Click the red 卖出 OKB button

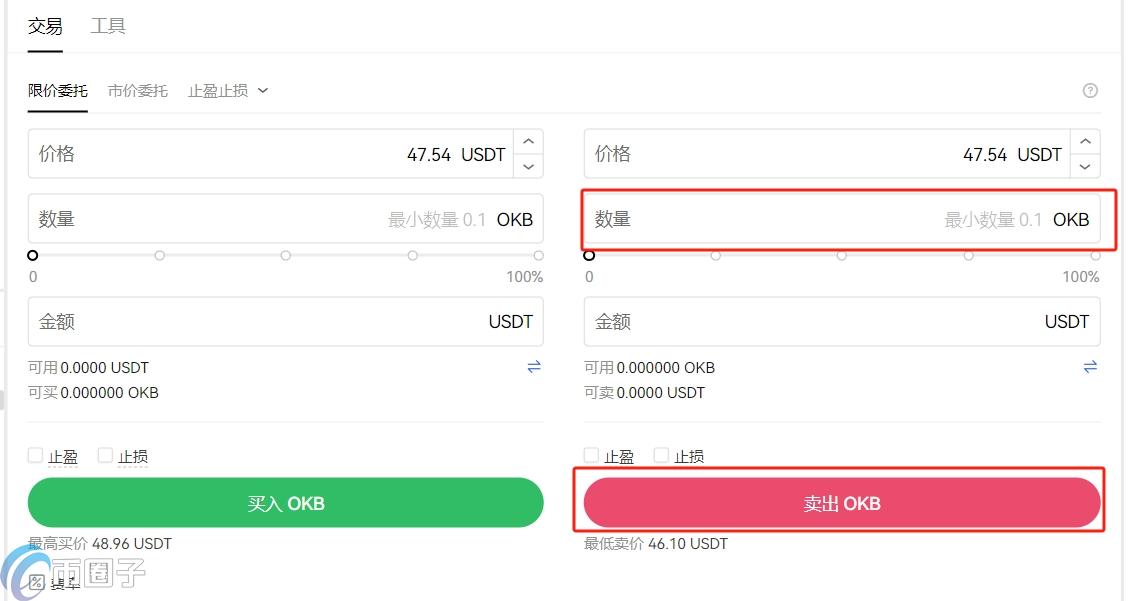[x=842, y=503]
